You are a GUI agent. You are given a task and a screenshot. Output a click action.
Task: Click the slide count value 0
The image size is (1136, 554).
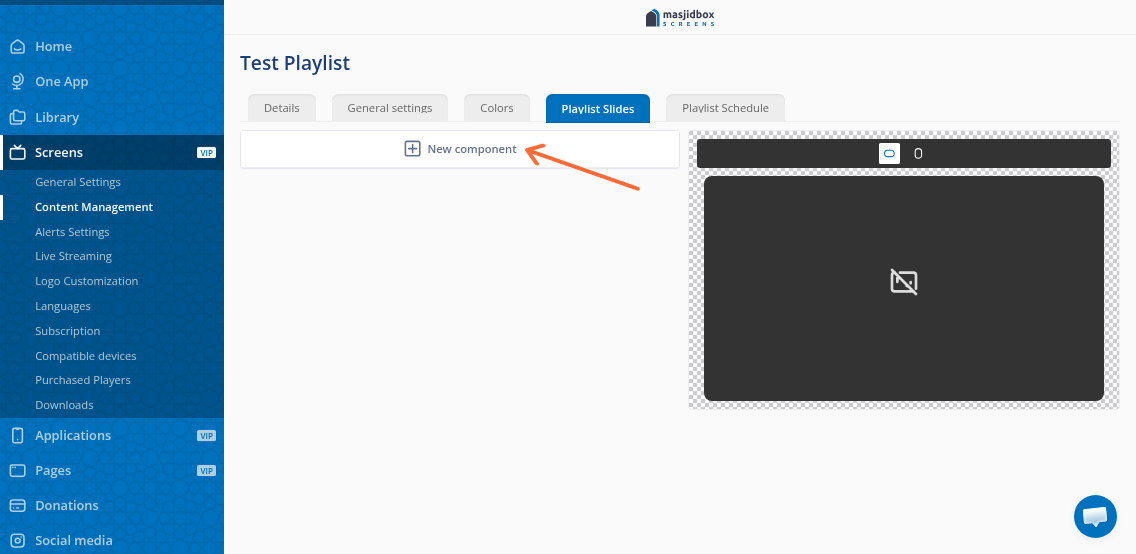tap(918, 154)
